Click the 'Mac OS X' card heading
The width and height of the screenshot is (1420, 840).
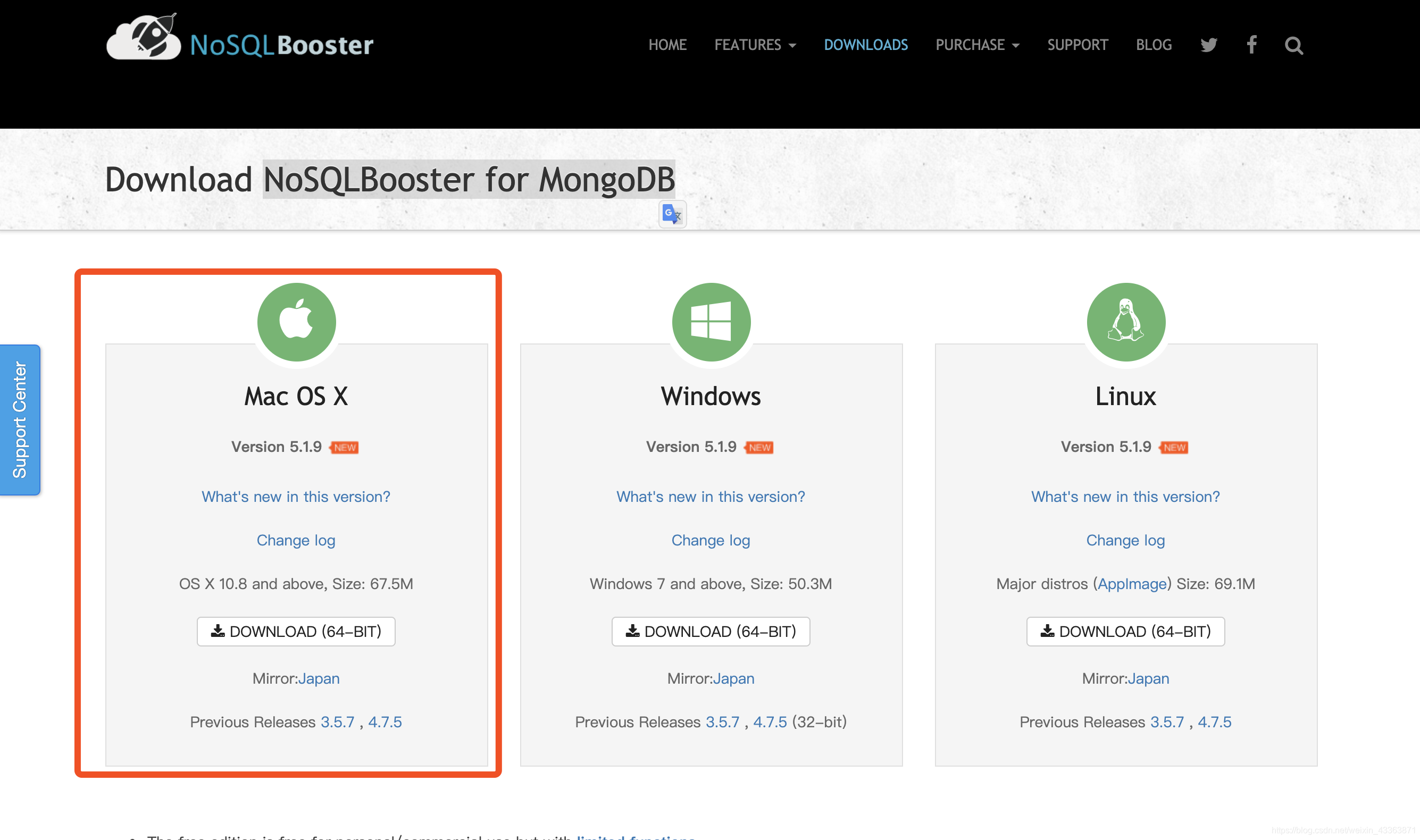[296, 396]
